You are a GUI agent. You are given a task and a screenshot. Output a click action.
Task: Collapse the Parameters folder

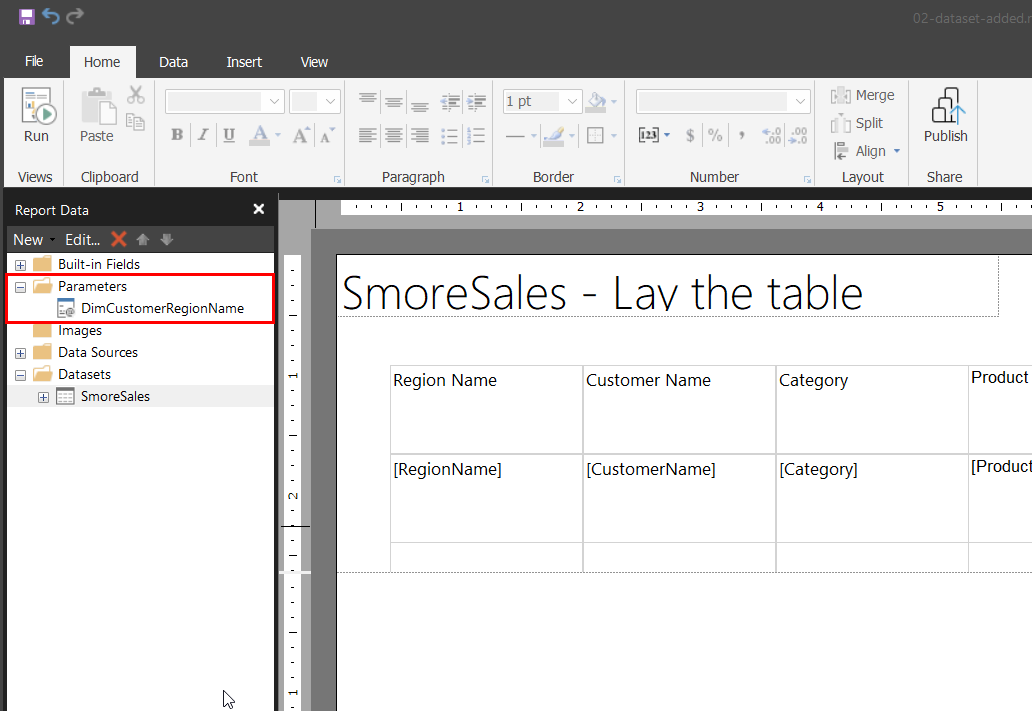pyautogui.click(x=20, y=287)
